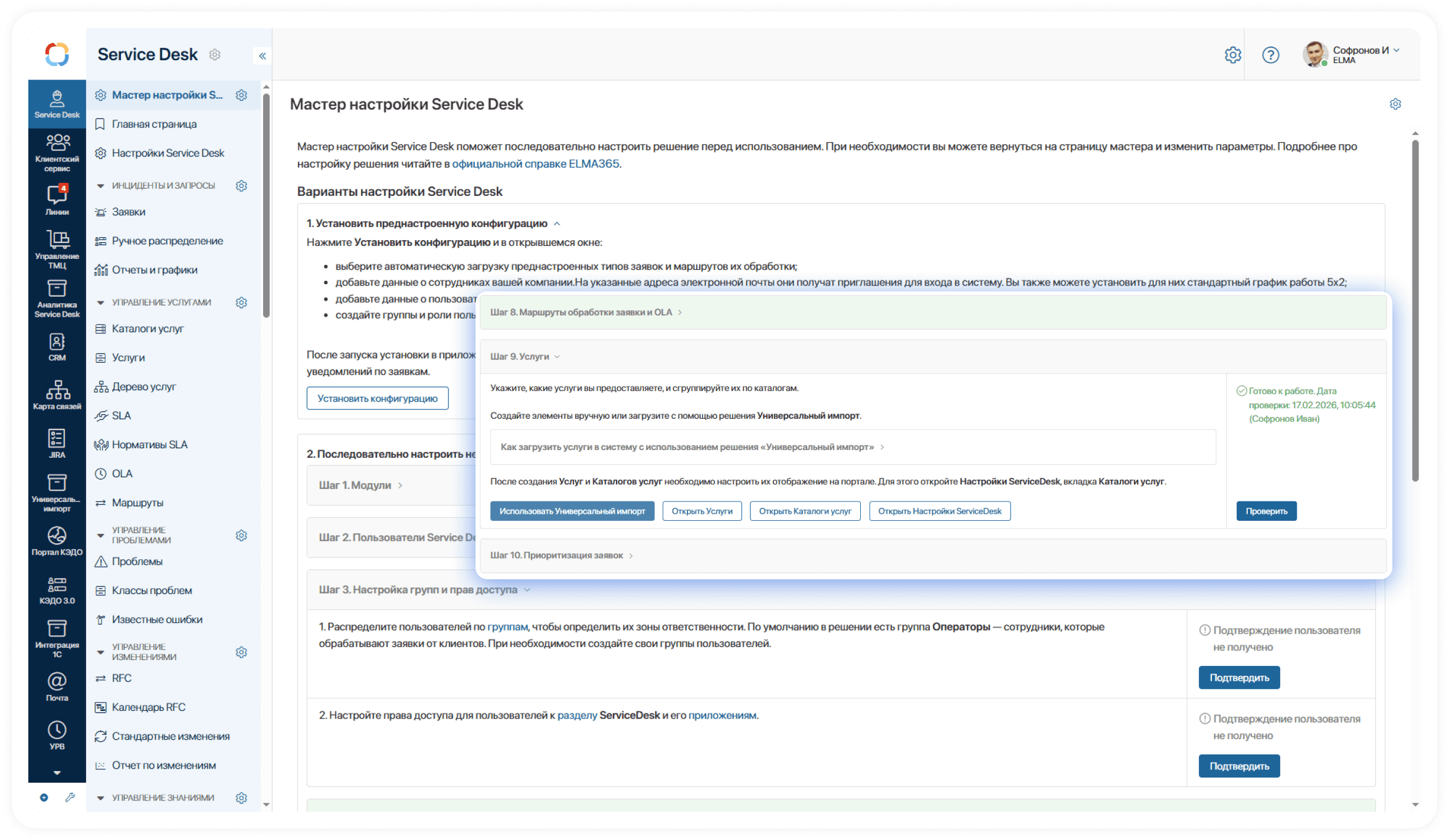This screenshot has width=1449, height=840.
Task: Select Заявки in the side menu
Action: click(129, 212)
